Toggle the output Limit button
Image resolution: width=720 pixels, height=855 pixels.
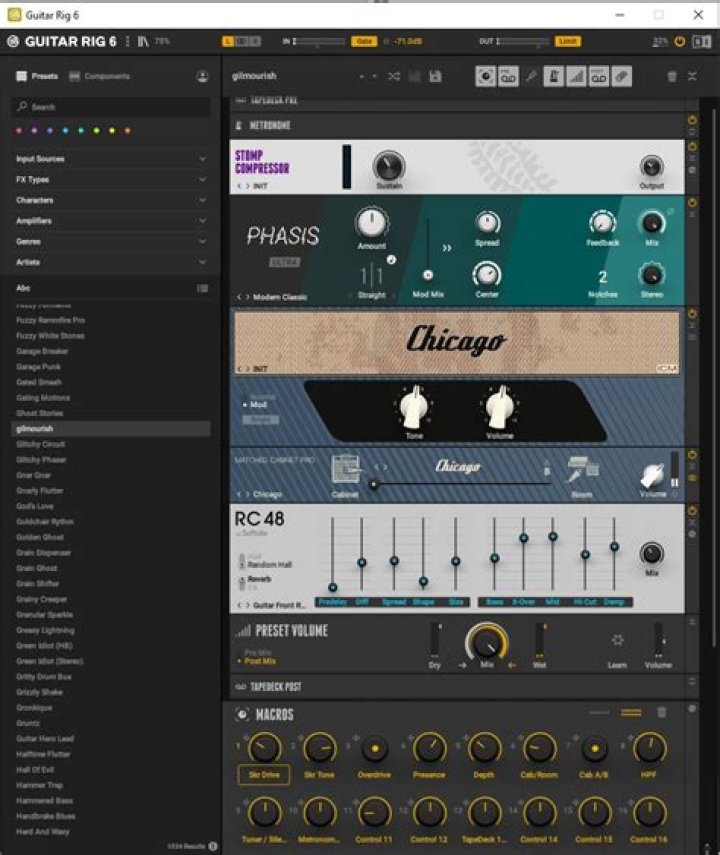(568, 41)
